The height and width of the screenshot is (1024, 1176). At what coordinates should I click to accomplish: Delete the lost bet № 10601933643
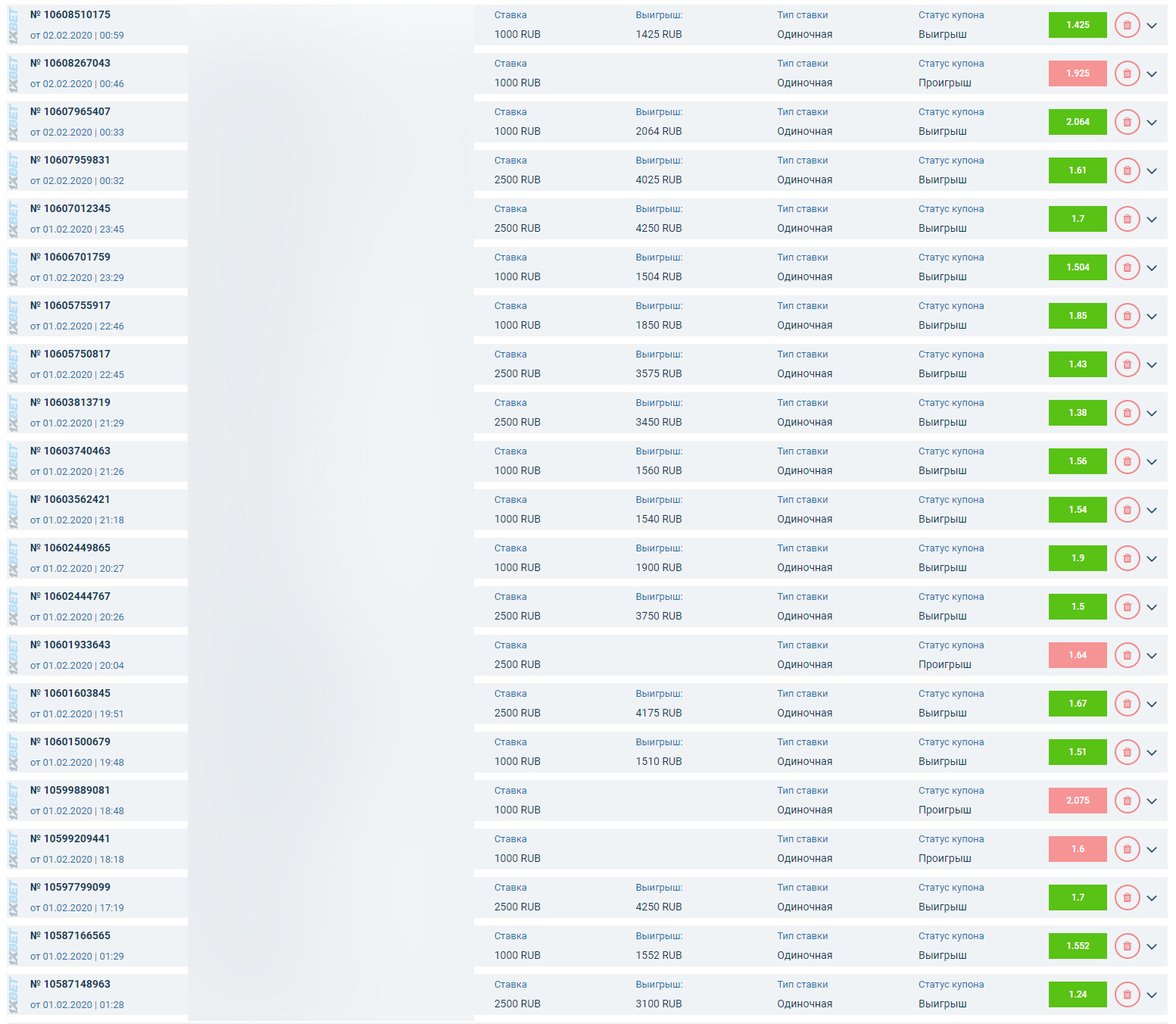(1127, 655)
